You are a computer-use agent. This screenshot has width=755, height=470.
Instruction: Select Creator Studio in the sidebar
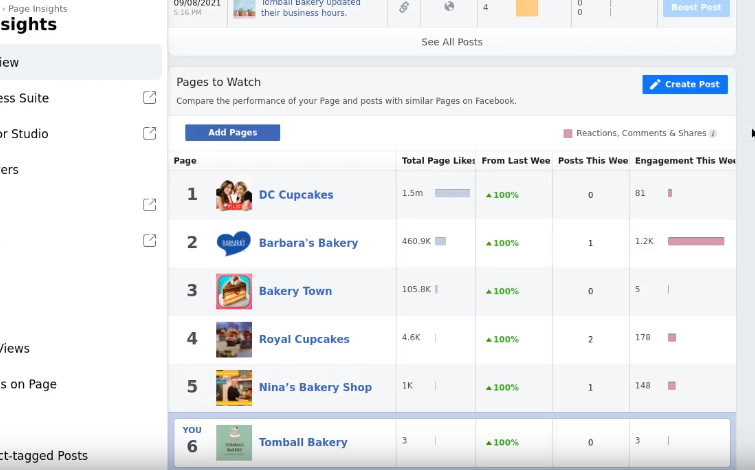pyautogui.click(x=24, y=133)
